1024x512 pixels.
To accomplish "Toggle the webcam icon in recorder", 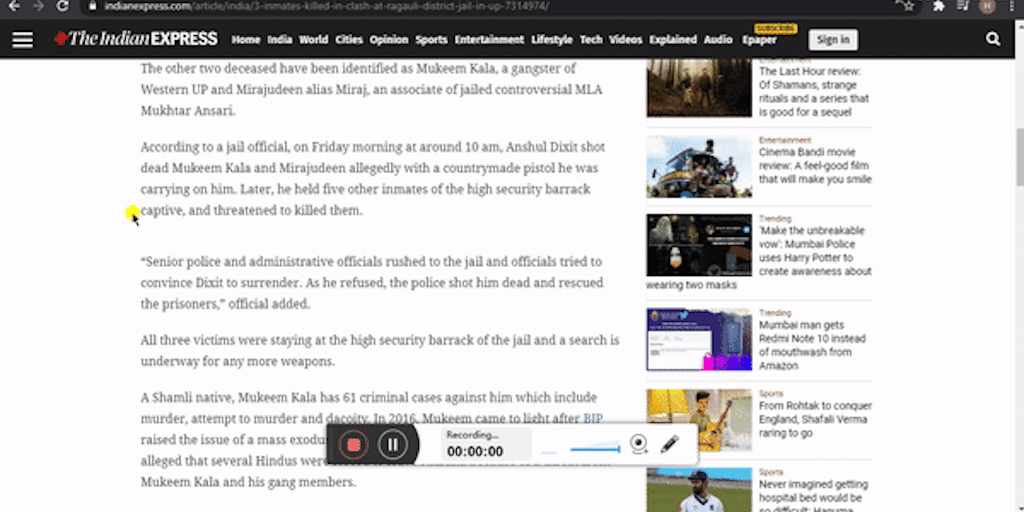I will [639, 445].
